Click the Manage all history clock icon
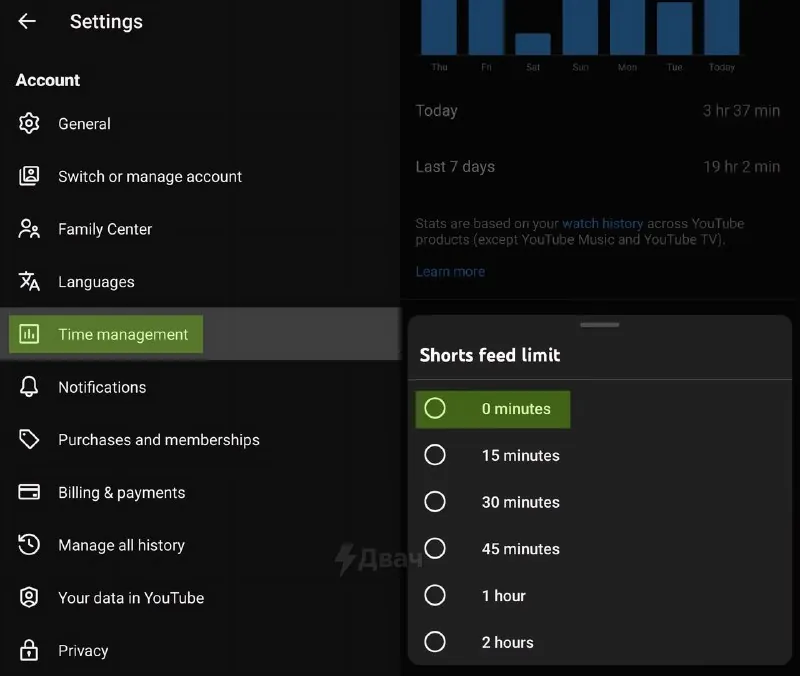The width and height of the screenshot is (800, 676). coord(29,544)
